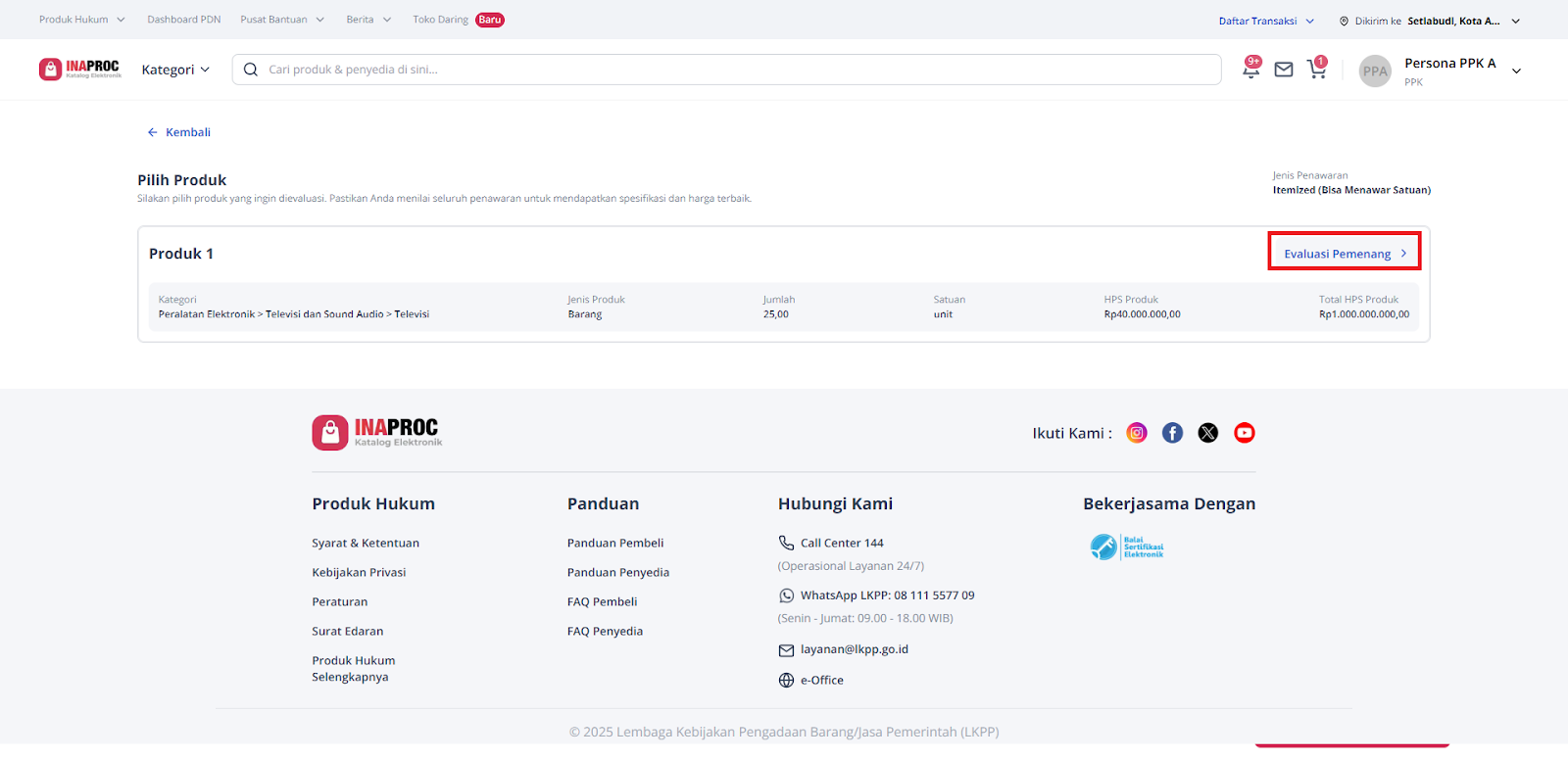Open Panduan Pembeli link
This screenshot has width=1568, height=761.
[x=615, y=543]
